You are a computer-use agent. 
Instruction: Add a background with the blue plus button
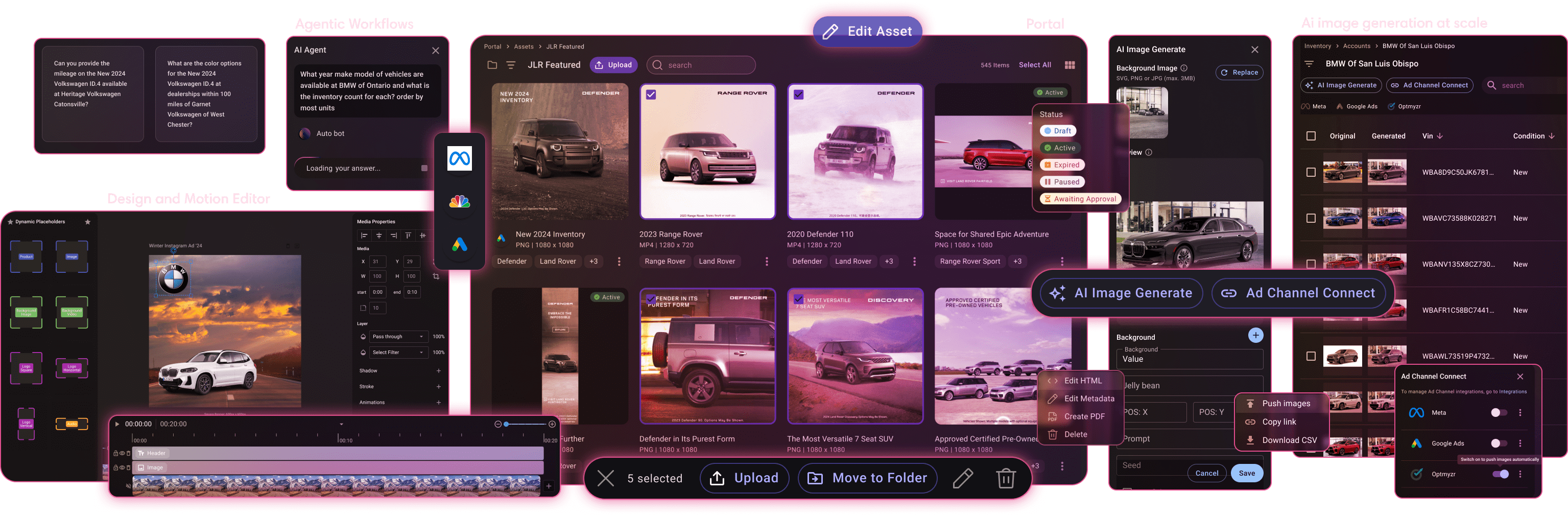(1255, 336)
